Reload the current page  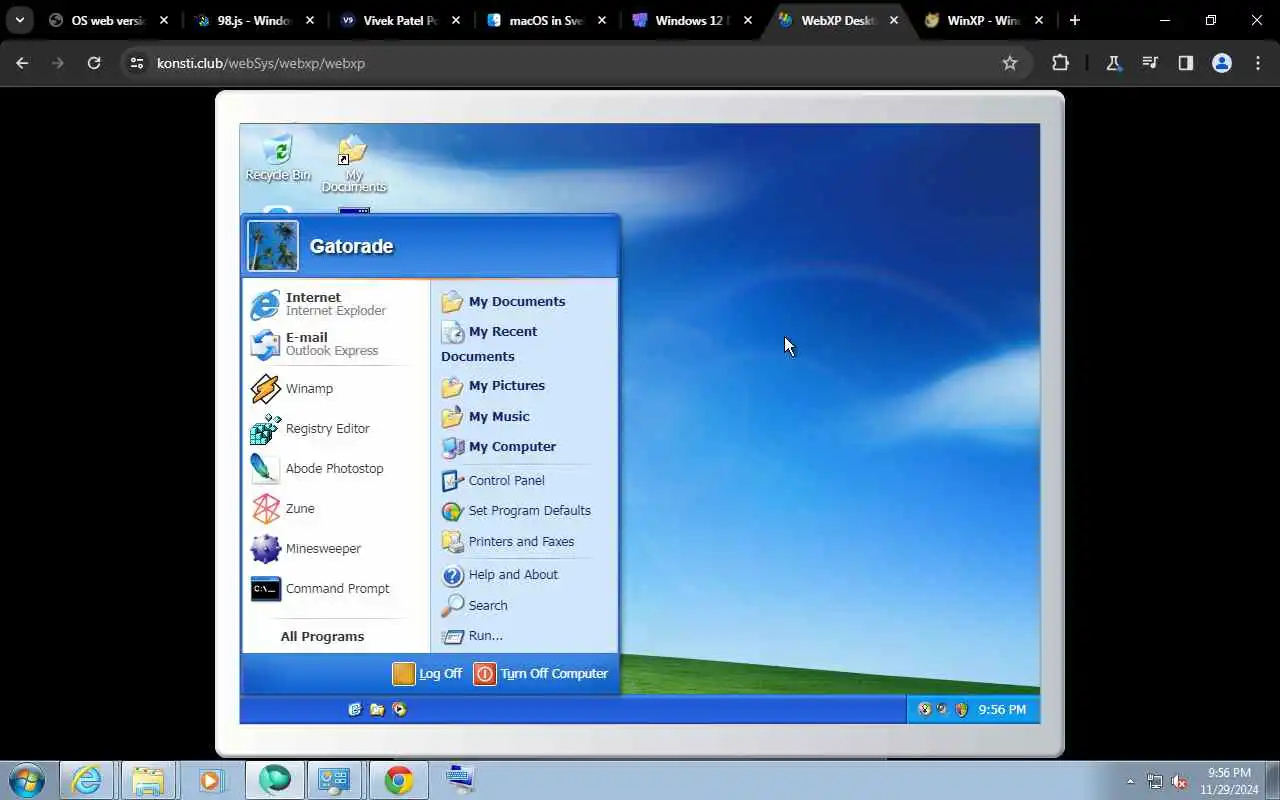[94, 63]
